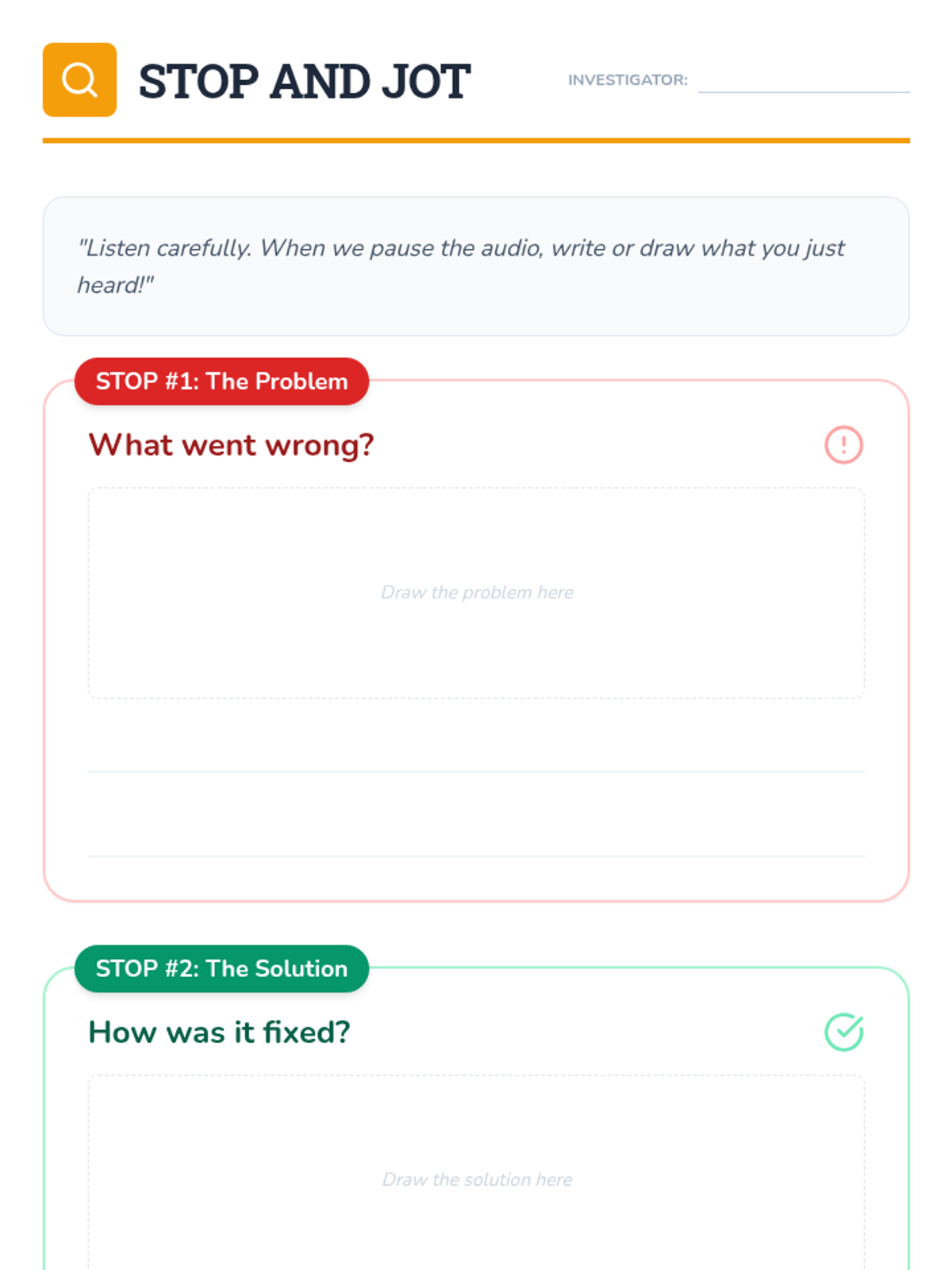Viewport: 952px width, 1270px height.
Task: Click the 'What went wrong?' heading
Action: click(231, 445)
